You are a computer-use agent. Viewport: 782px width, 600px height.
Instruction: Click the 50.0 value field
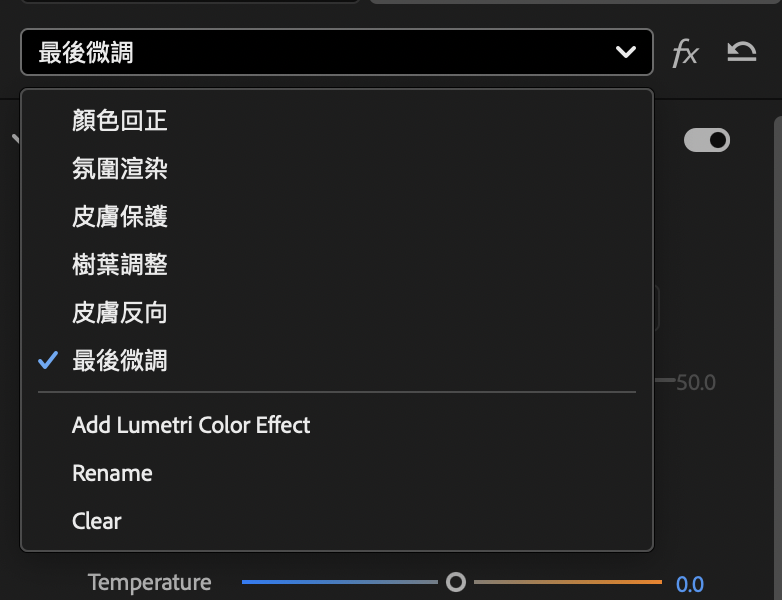point(696,382)
